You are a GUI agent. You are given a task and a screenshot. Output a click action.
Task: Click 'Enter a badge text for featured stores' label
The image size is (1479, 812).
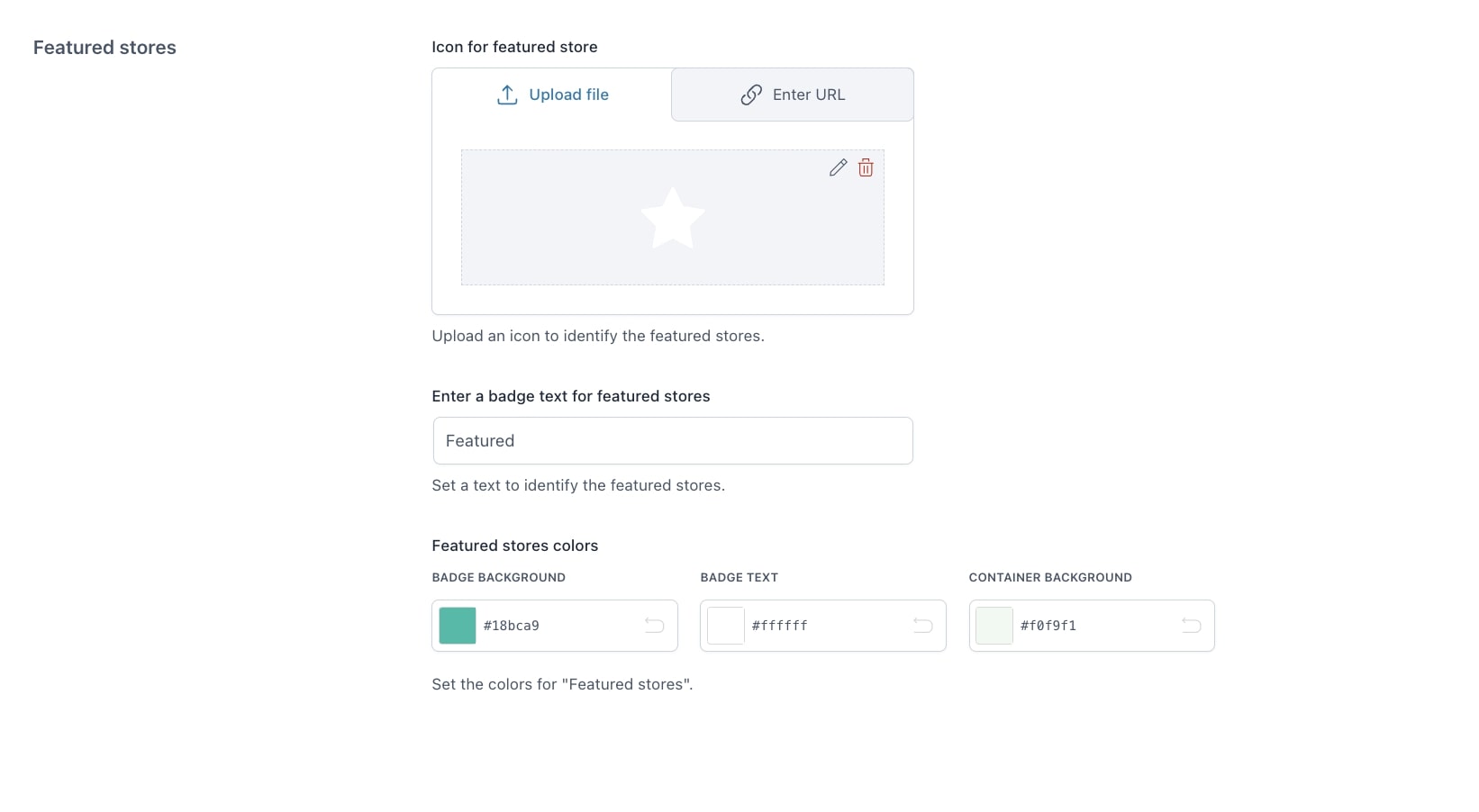571,396
